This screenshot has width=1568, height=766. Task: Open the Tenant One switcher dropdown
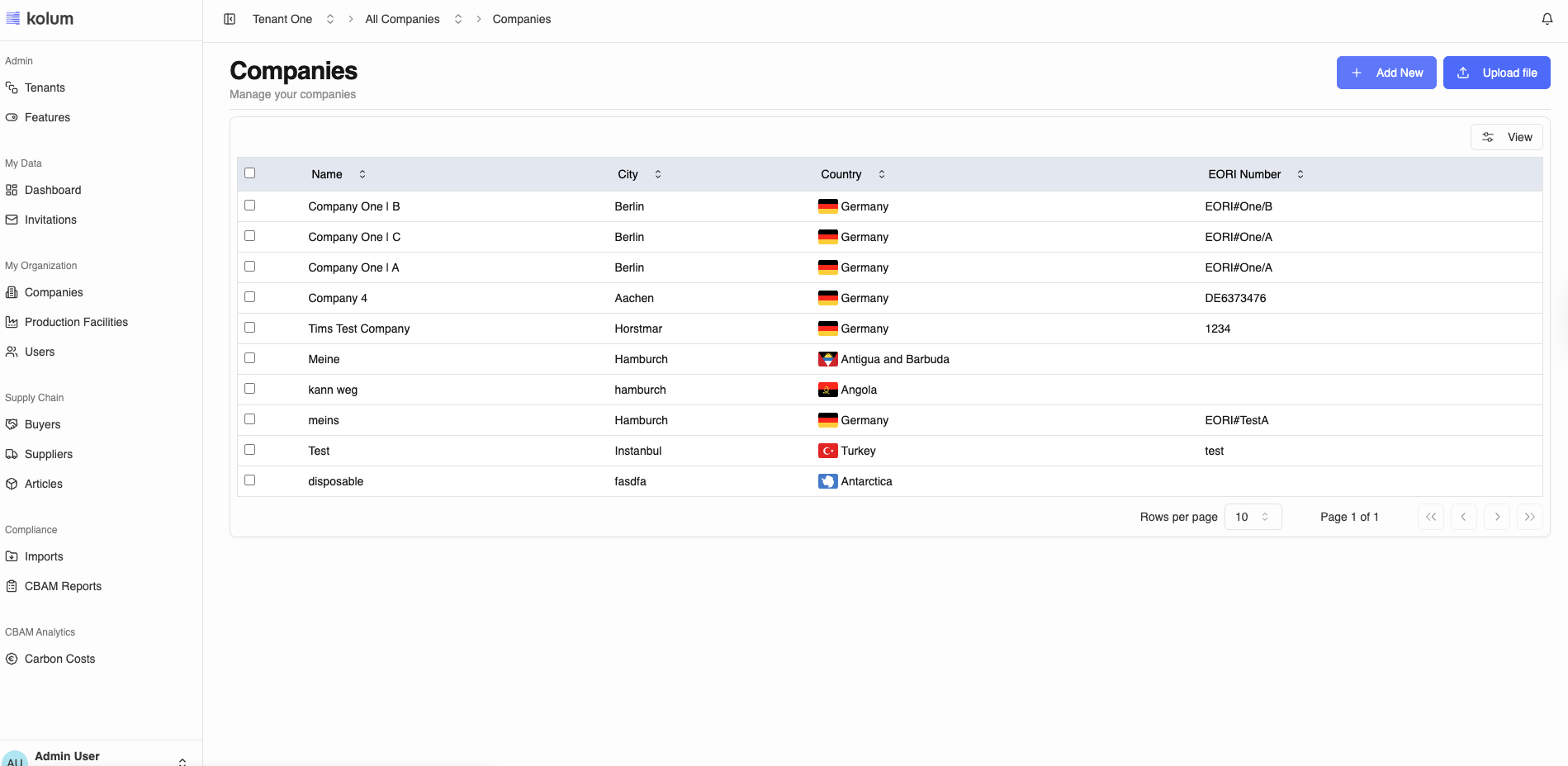329,19
